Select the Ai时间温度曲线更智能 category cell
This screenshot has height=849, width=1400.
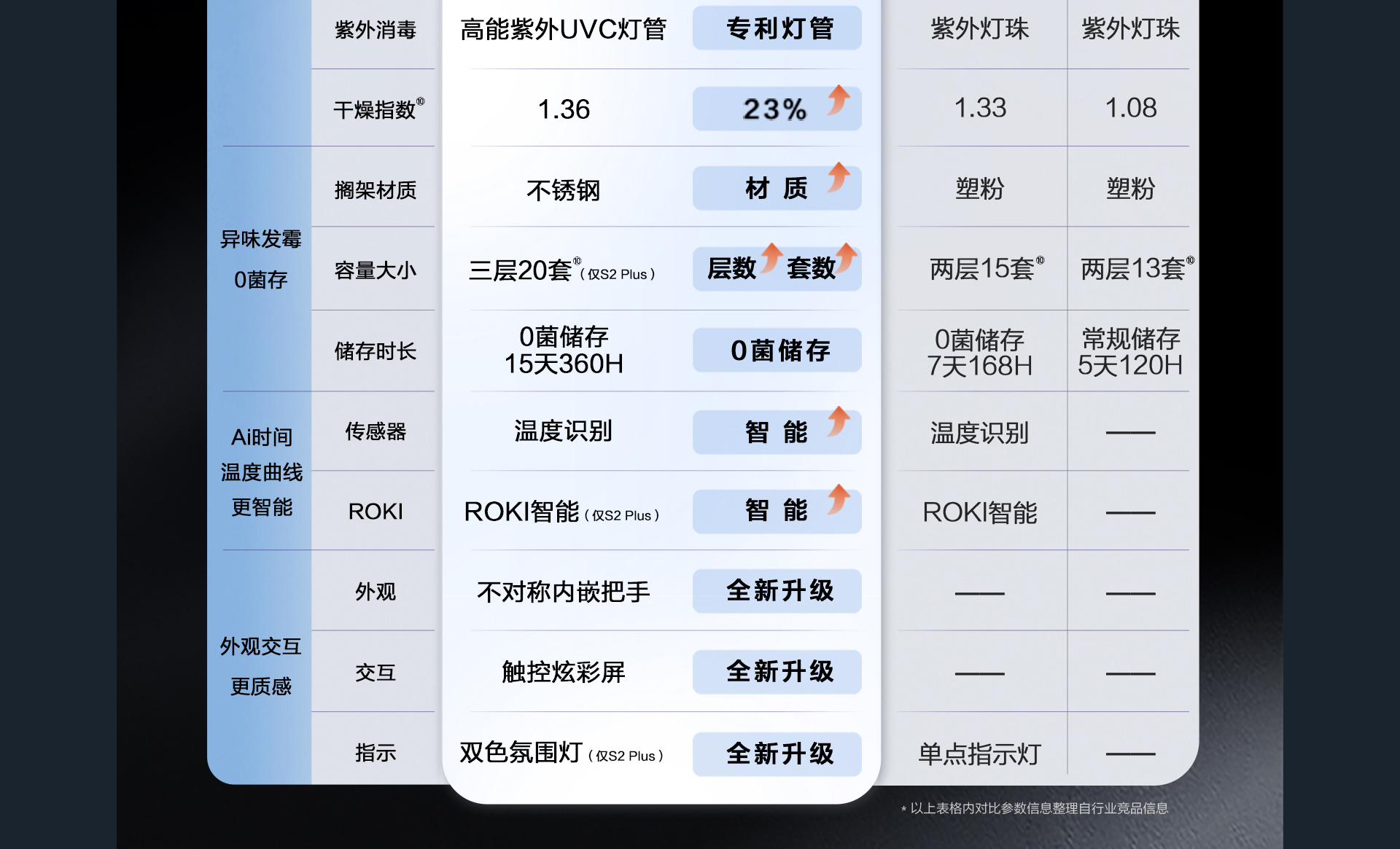(261, 472)
